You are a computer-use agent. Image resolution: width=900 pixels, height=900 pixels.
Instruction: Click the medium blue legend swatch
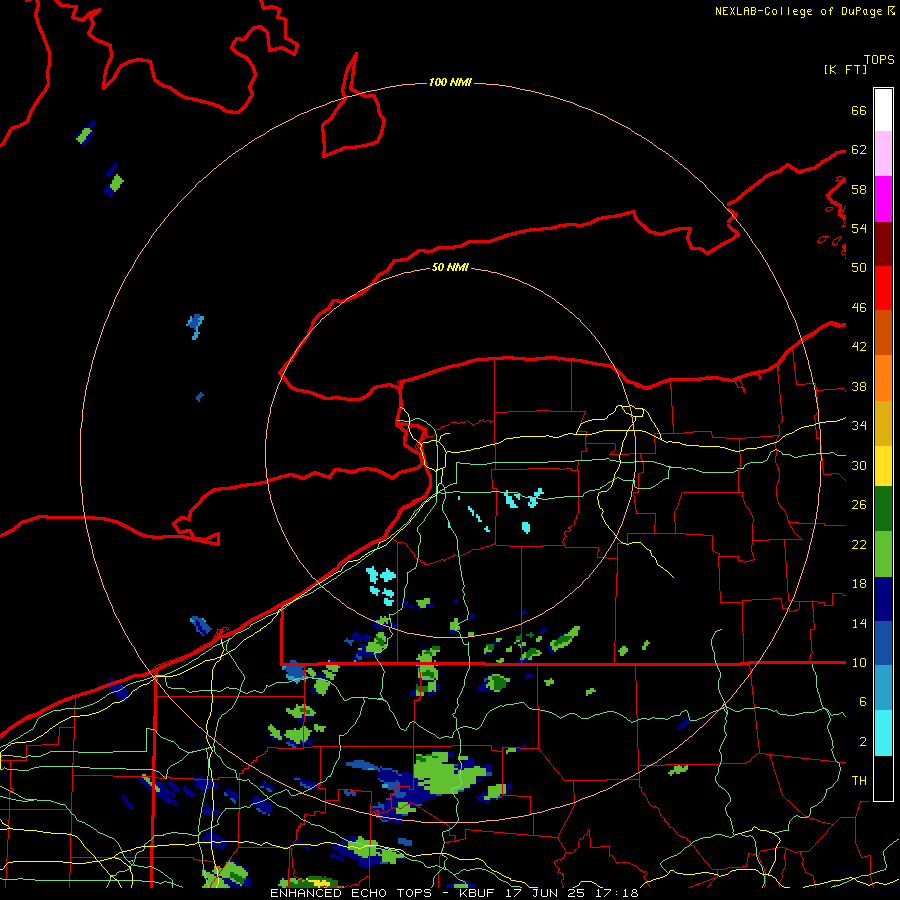tap(883, 643)
